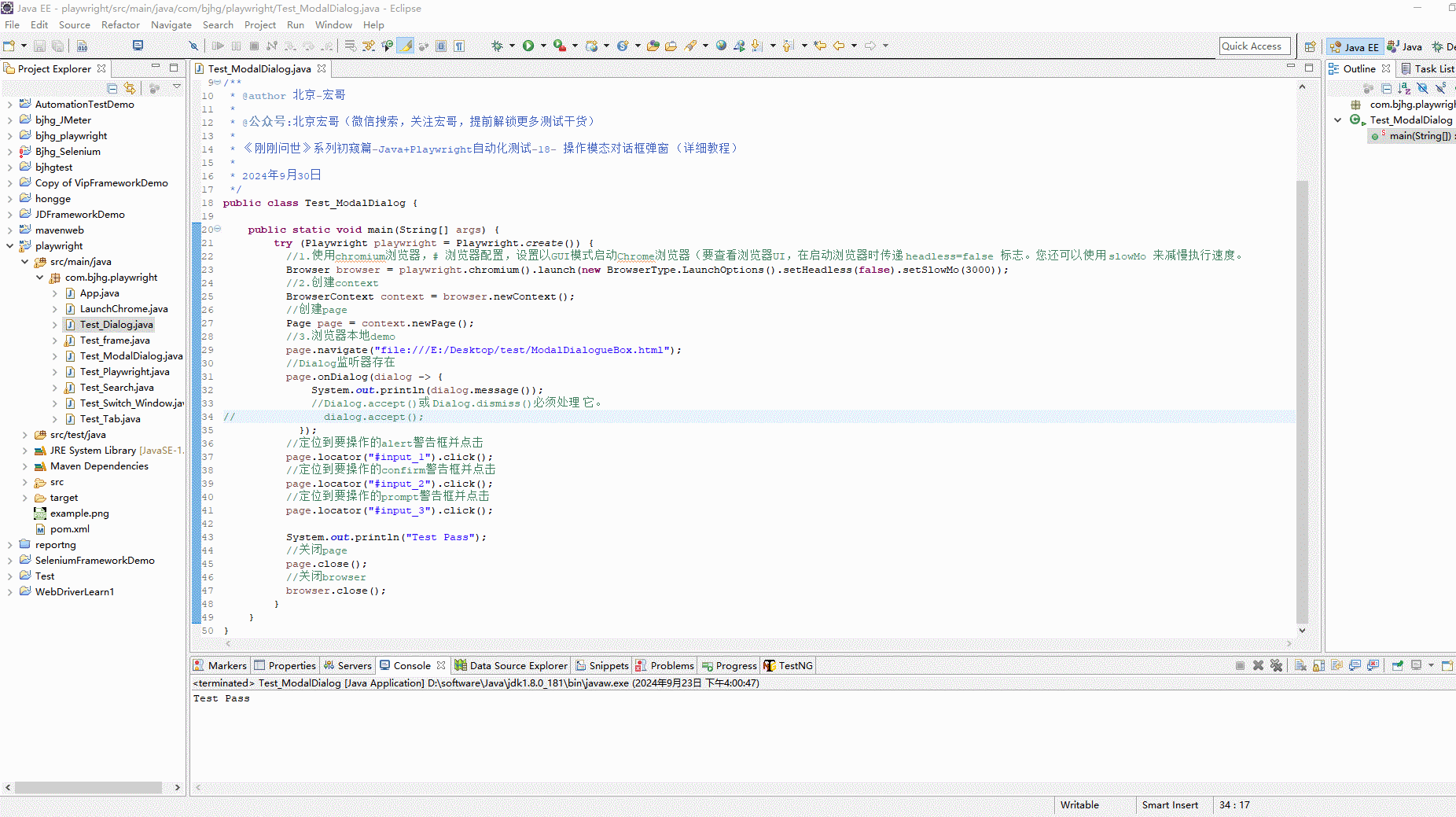
Task: Collapse Test_ModalDialog class in Outline
Action: coord(1337,120)
